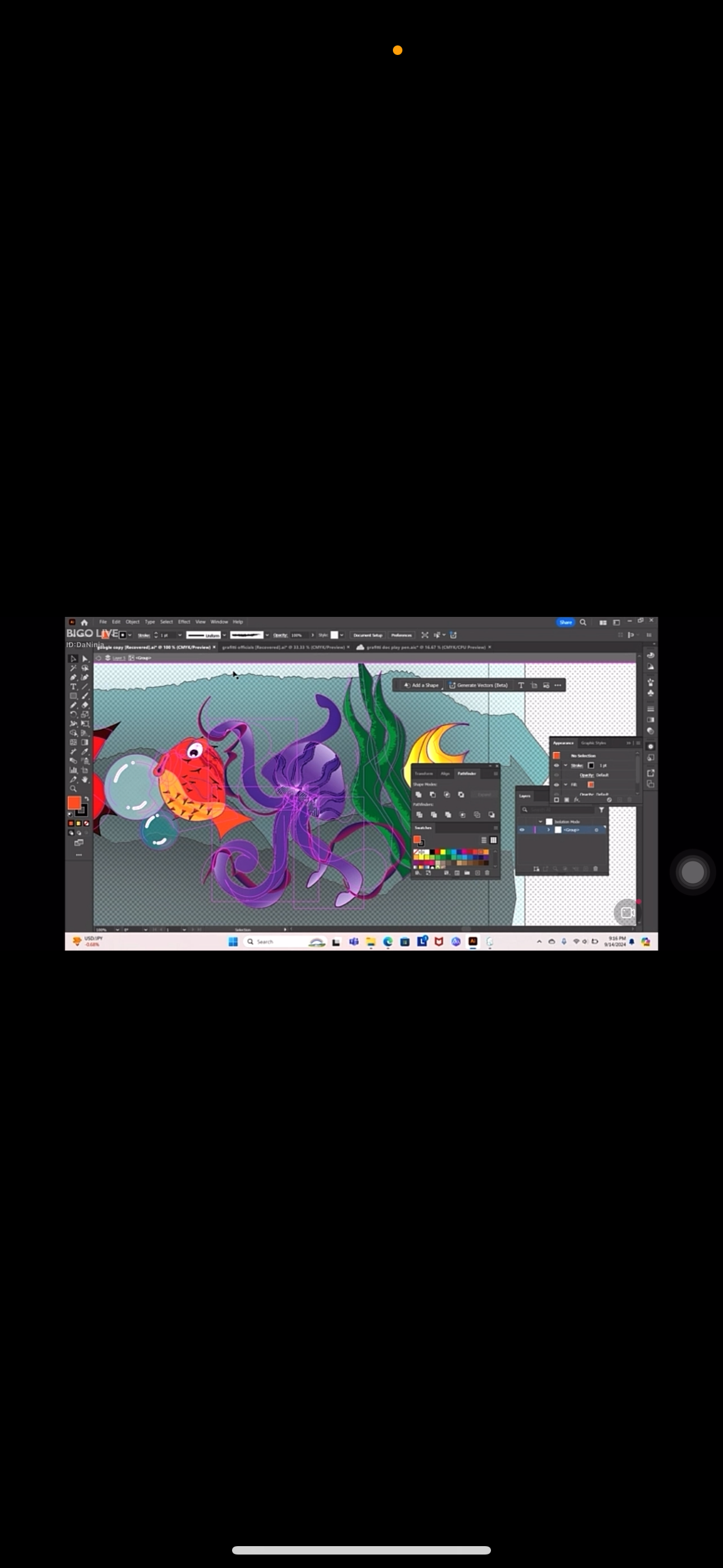This screenshot has width=723, height=1568.
Task: Click the Preferences button
Action: pos(401,635)
